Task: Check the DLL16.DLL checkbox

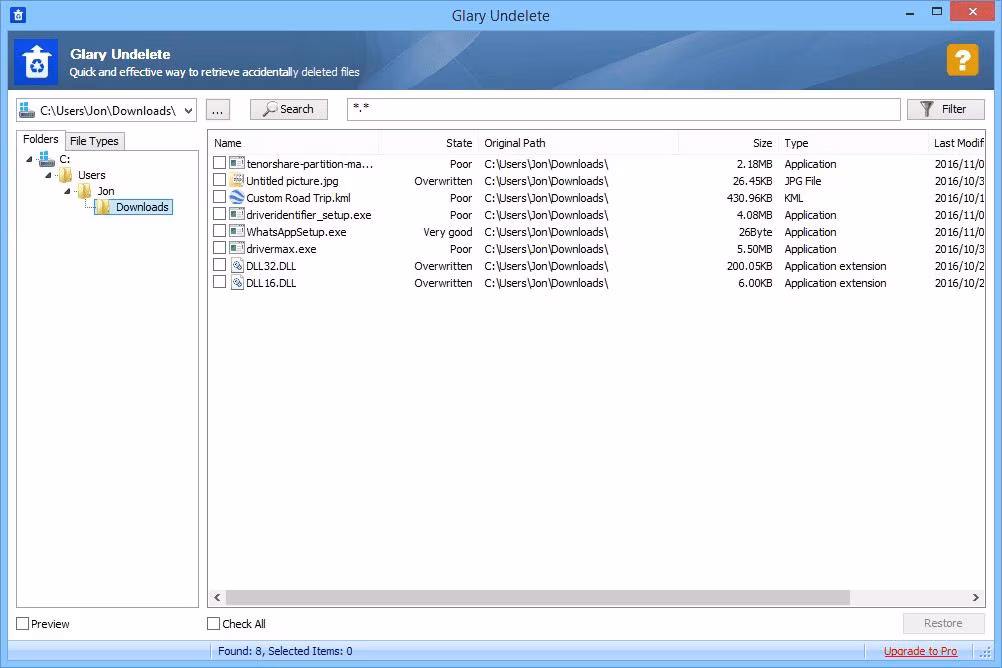Action: click(219, 282)
